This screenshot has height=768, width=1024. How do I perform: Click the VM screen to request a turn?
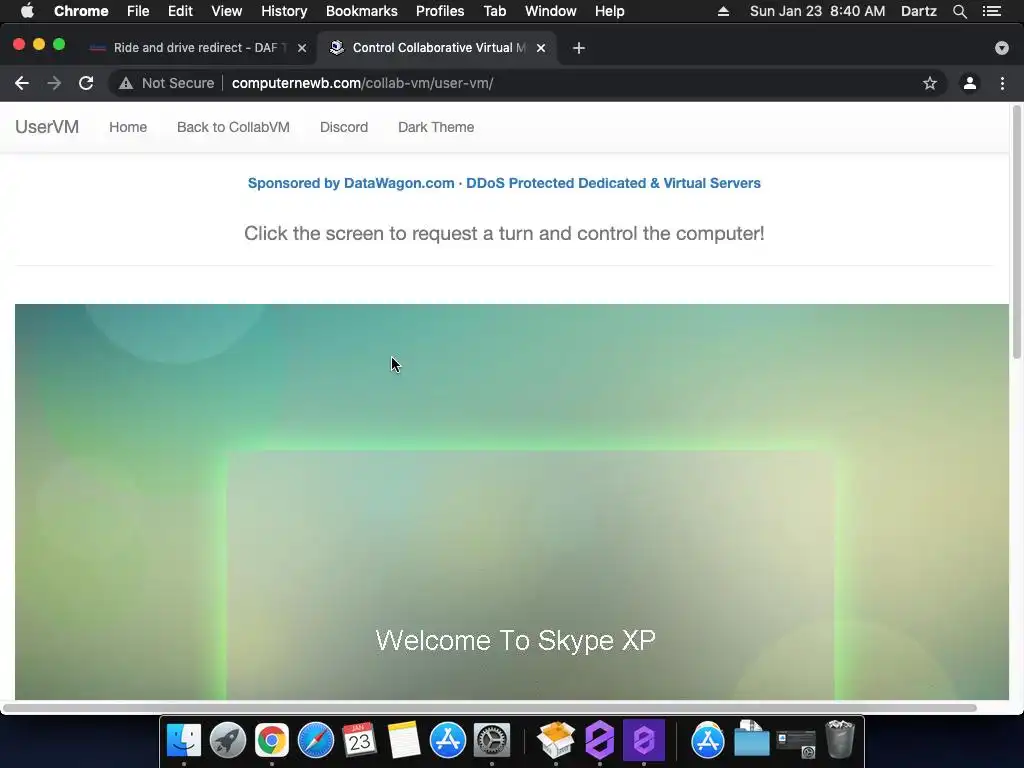click(x=512, y=502)
